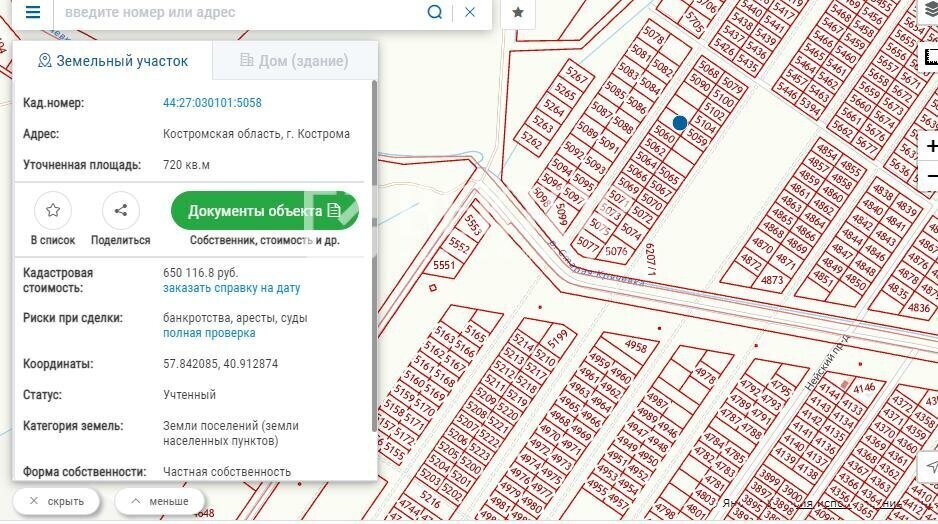Image resolution: width=938 pixels, height=524 pixels.
Task: Clear the search field with X
Action: click(470, 12)
